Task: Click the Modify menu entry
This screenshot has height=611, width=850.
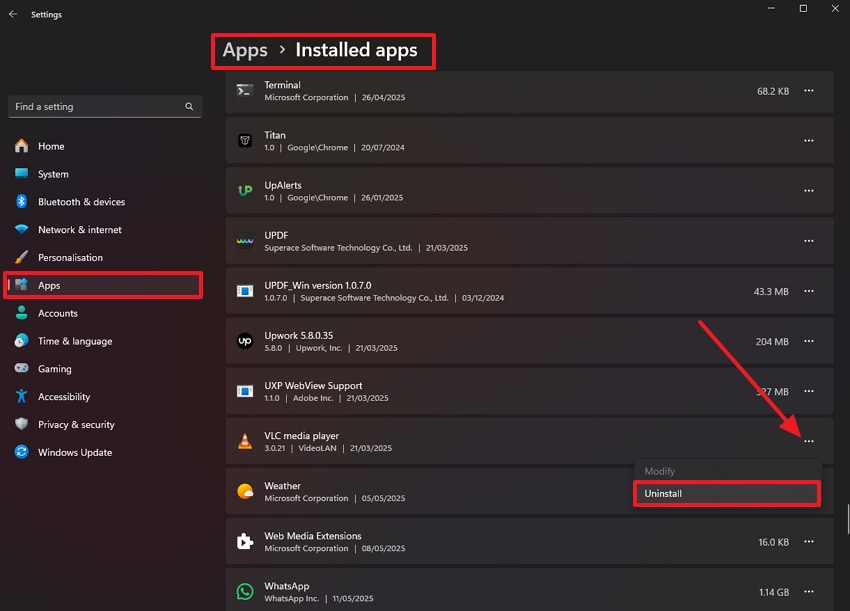Action: click(x=727, y=471)
